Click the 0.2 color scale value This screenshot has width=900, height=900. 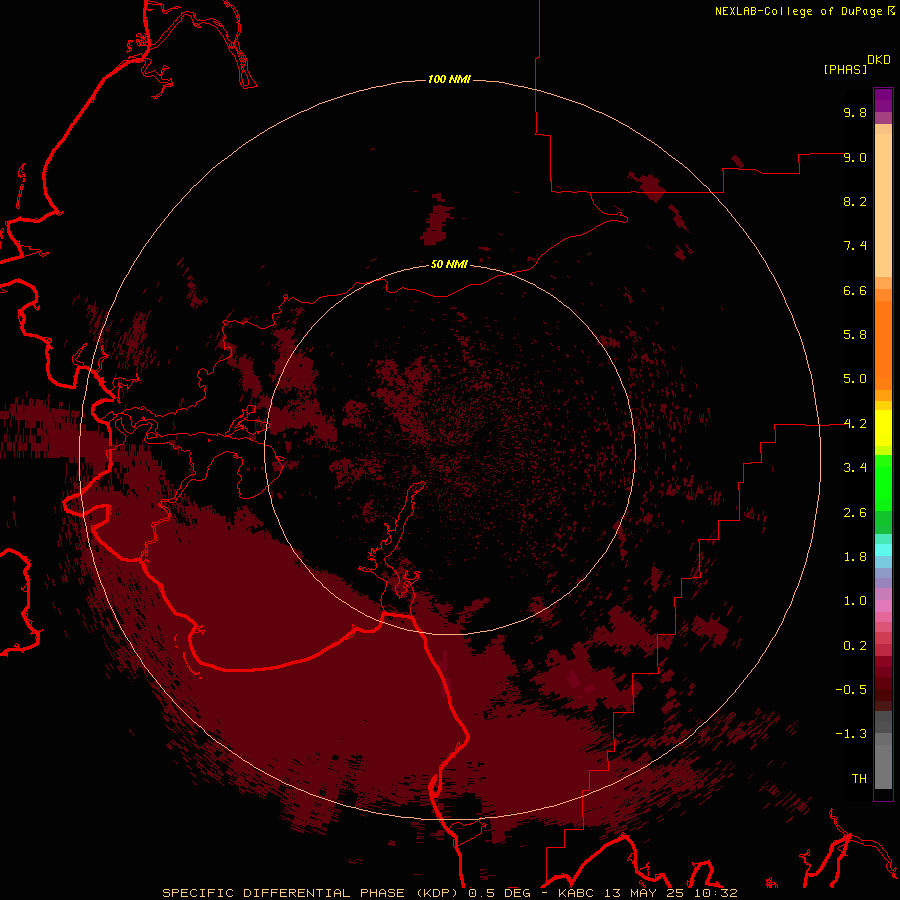855,646
